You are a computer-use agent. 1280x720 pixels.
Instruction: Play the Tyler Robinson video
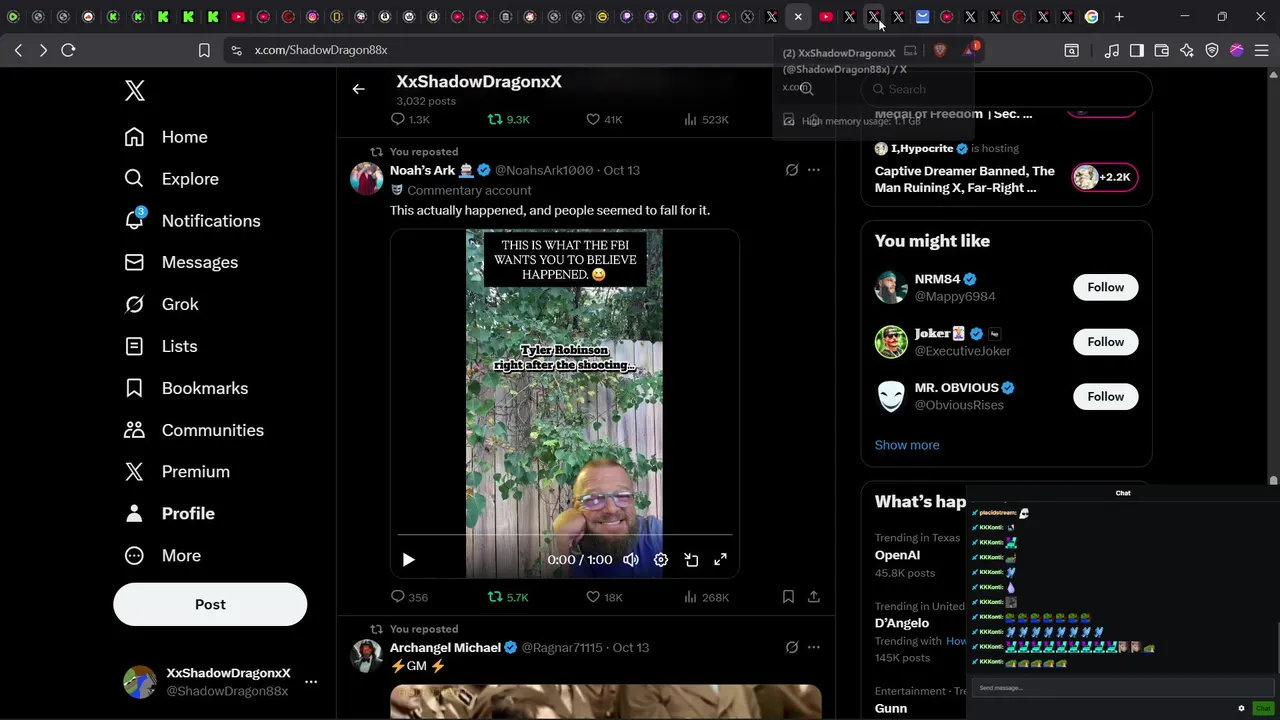(x=408, y=560)
